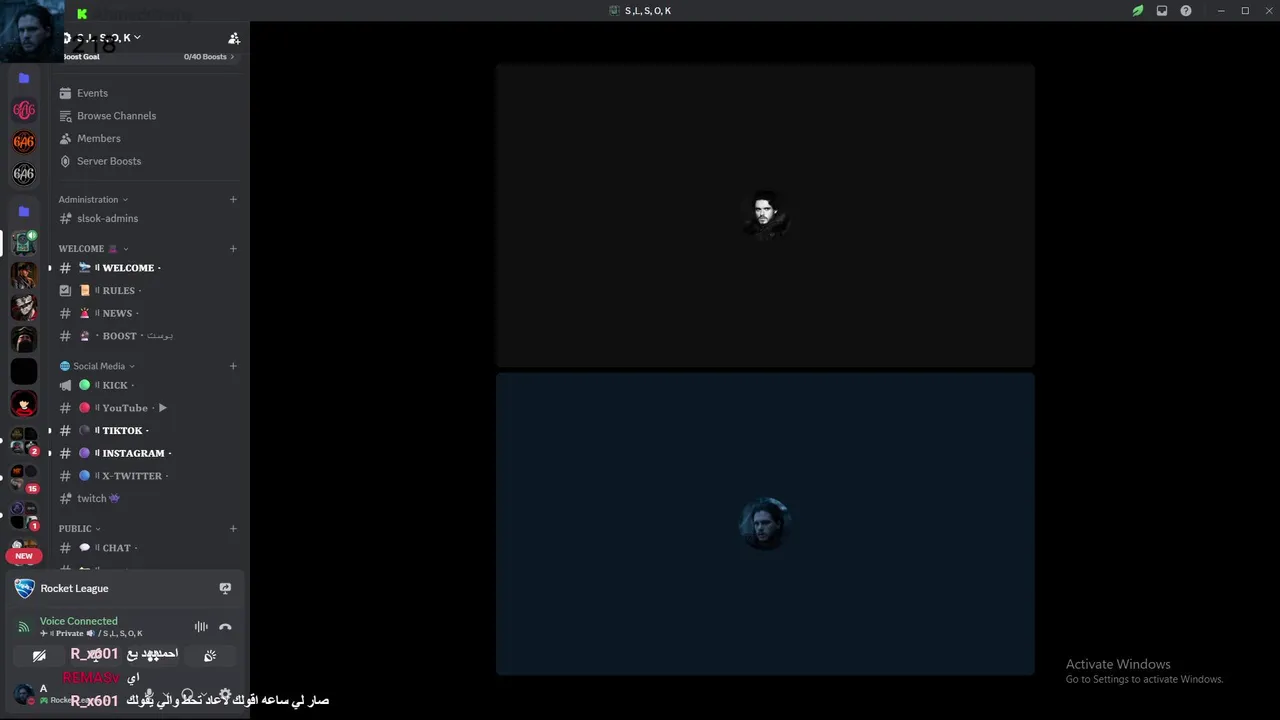The height and width of the screenshot is (720, 1280).
Task: Open the BOOST channel
Action: coord(148,336)
